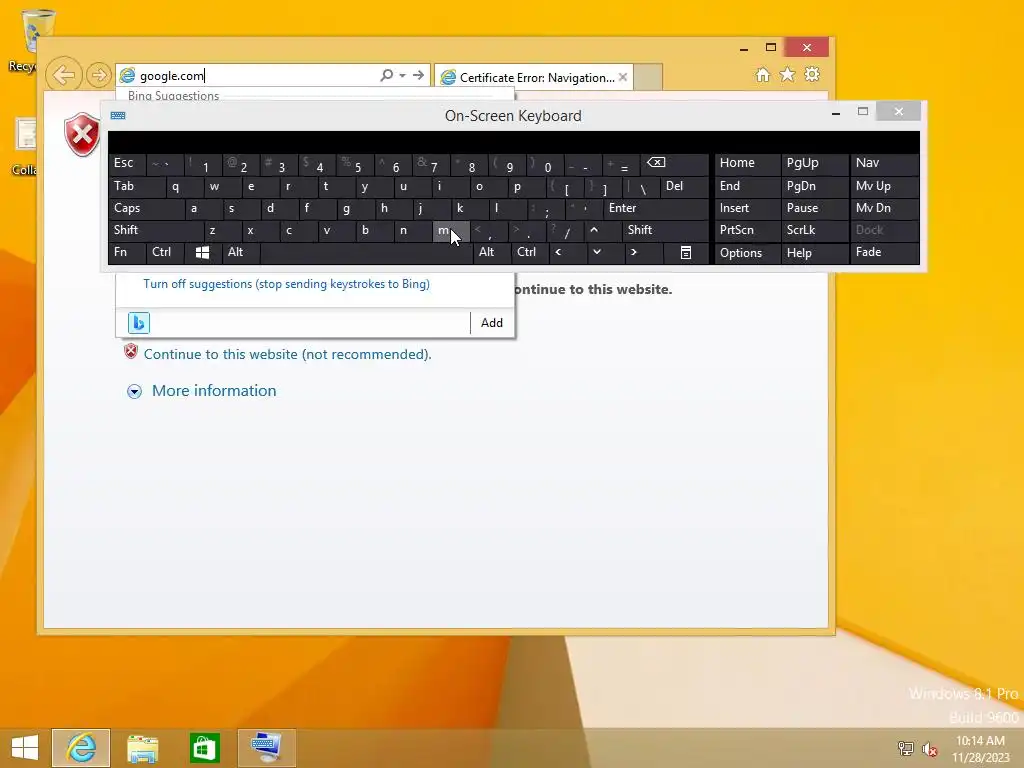Click the Internet Explorer forward arrow button

click(x=98, y=75)
